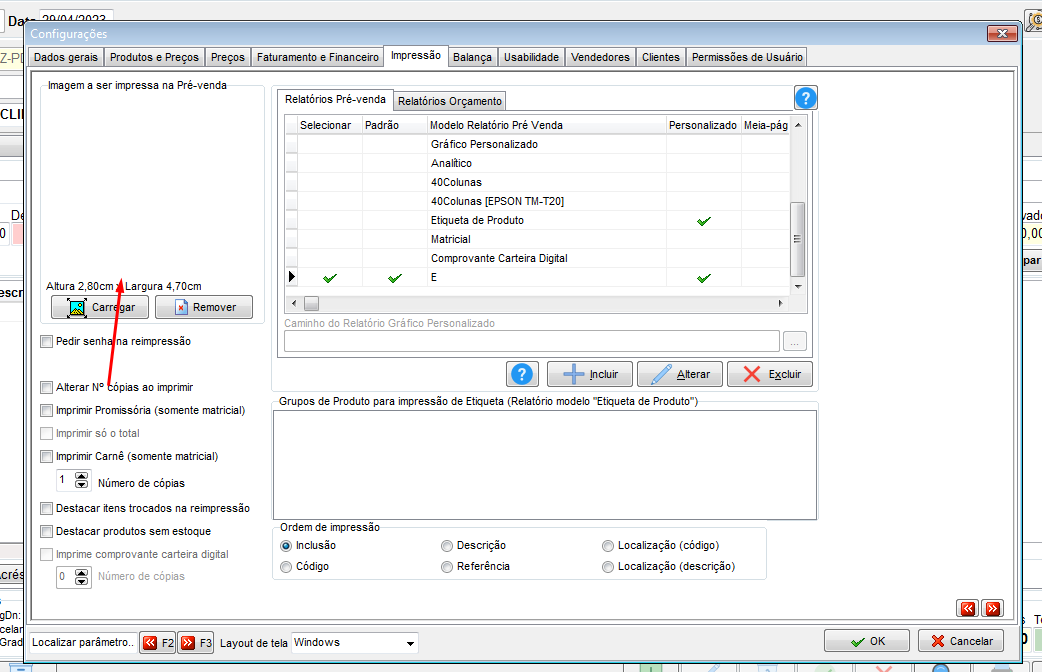Enable Pedir senha na reimpressão
1042x672 pixels.
tap(47, 342)
